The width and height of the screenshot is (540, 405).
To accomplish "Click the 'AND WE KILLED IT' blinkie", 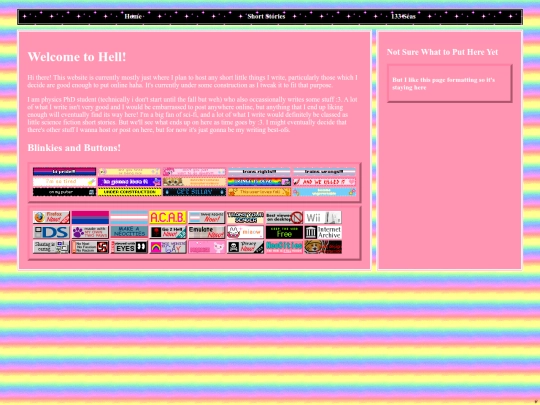I will point(324,181).
